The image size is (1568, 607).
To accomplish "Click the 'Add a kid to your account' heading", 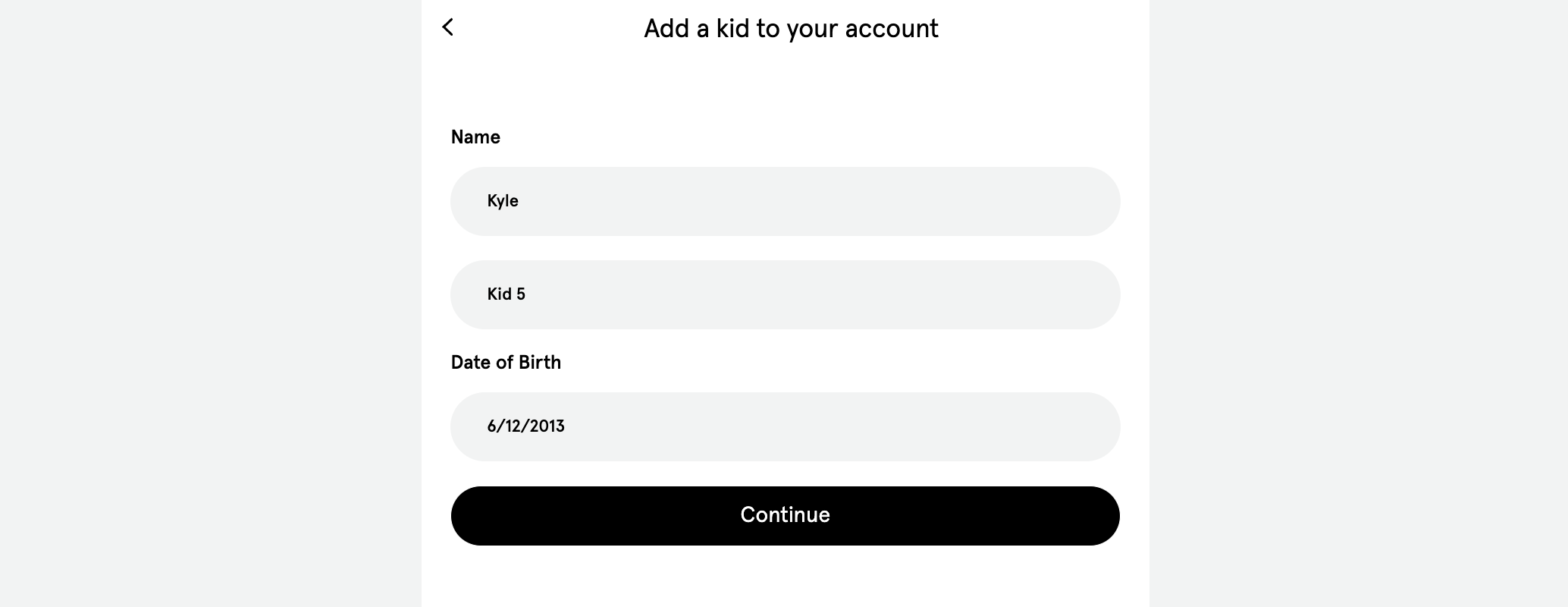I will (791, 29).
